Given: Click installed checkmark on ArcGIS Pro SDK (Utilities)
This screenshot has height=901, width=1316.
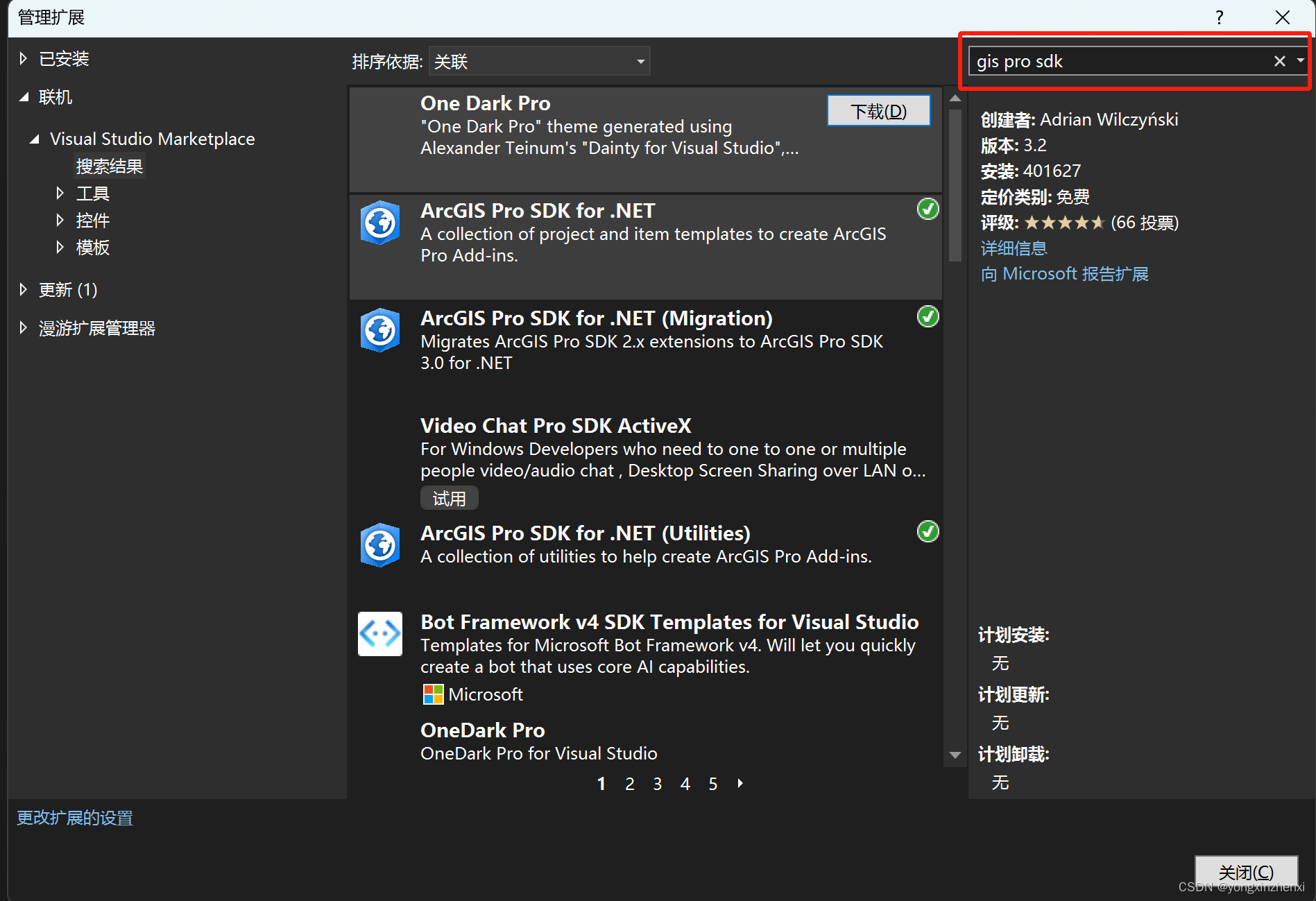Looking at the screenshot, I should pos(928,531).
